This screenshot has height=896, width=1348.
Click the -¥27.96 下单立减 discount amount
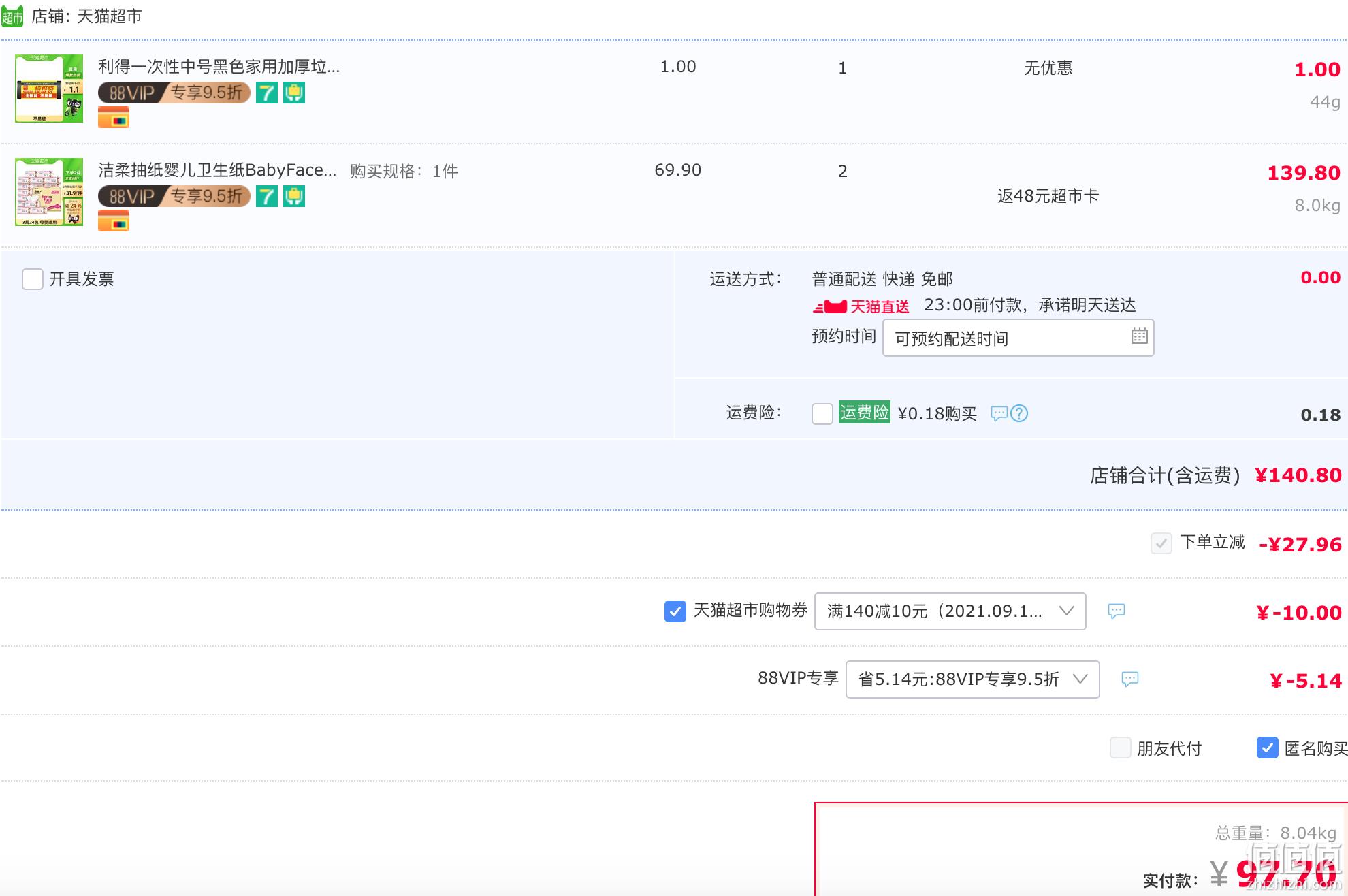point(1300,545)
